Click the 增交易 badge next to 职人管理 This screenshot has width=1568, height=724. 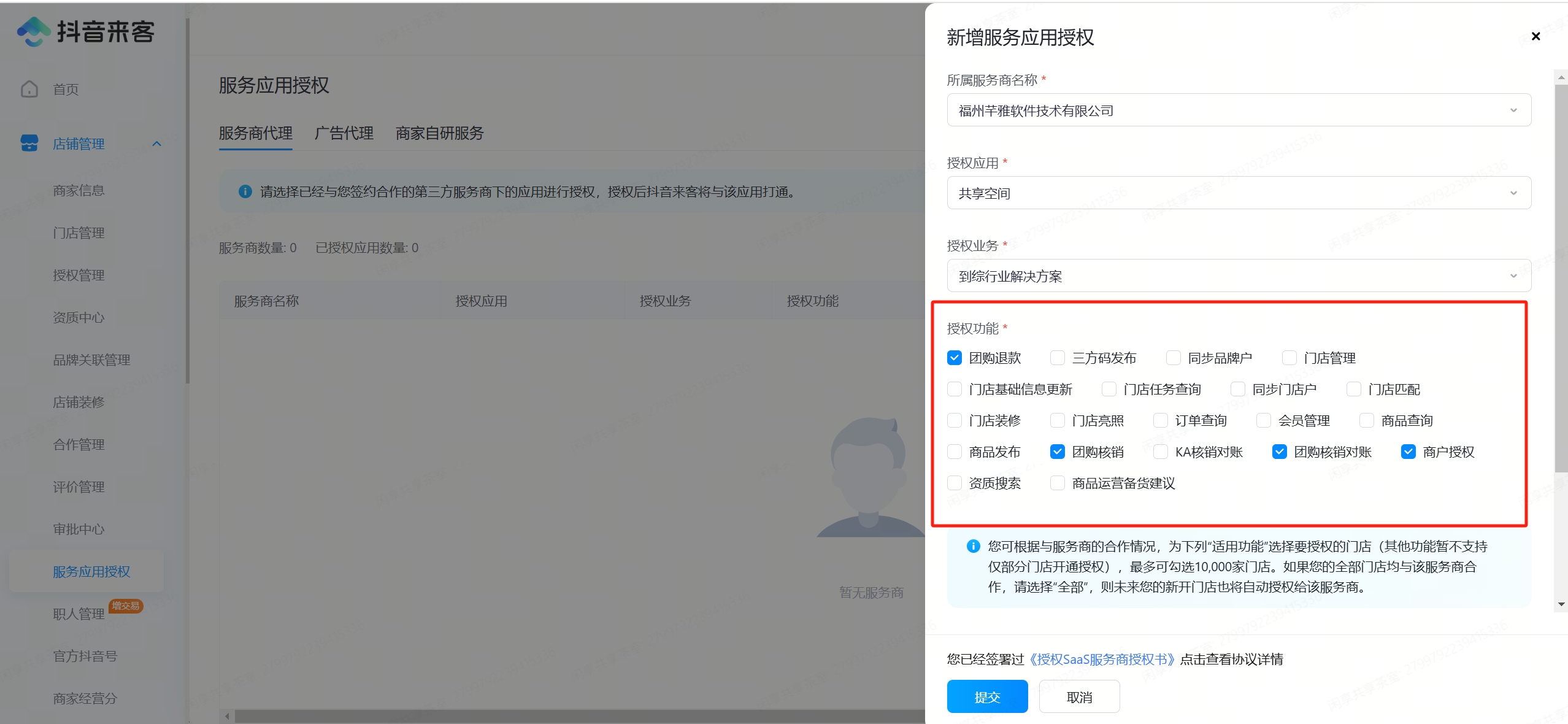(126, 606)
